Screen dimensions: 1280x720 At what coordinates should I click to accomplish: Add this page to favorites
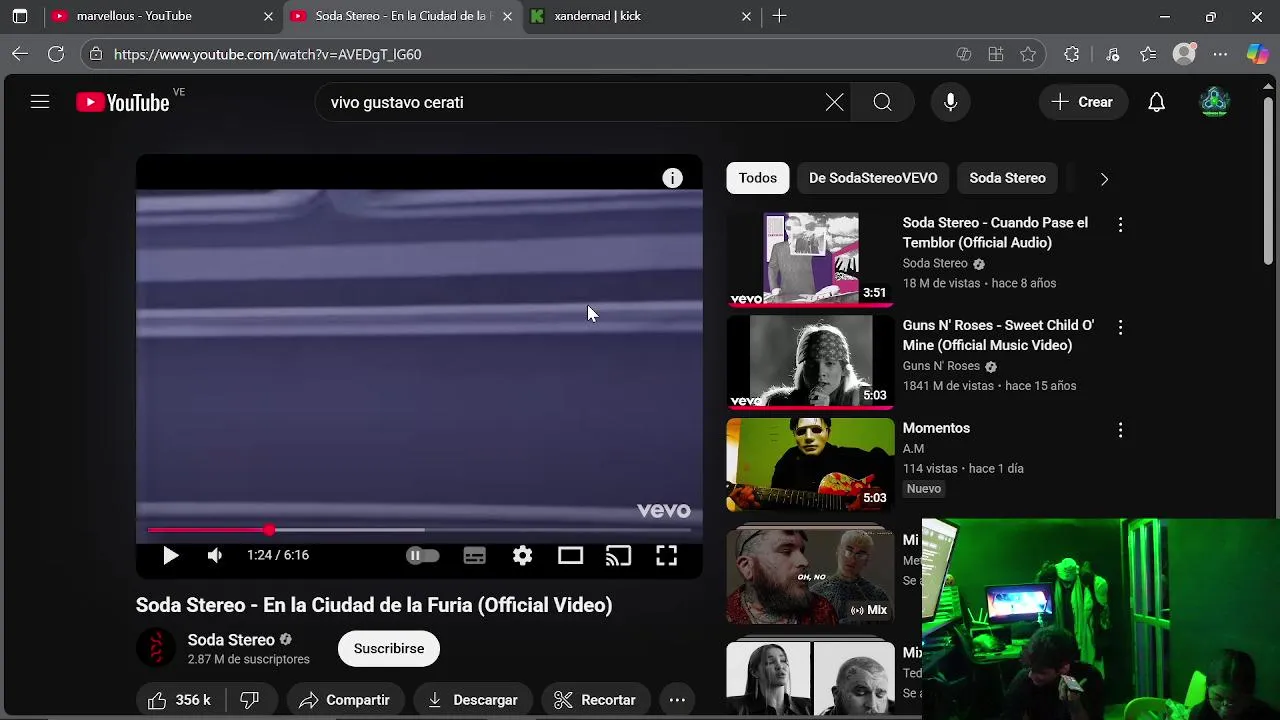pos(1028,54)
